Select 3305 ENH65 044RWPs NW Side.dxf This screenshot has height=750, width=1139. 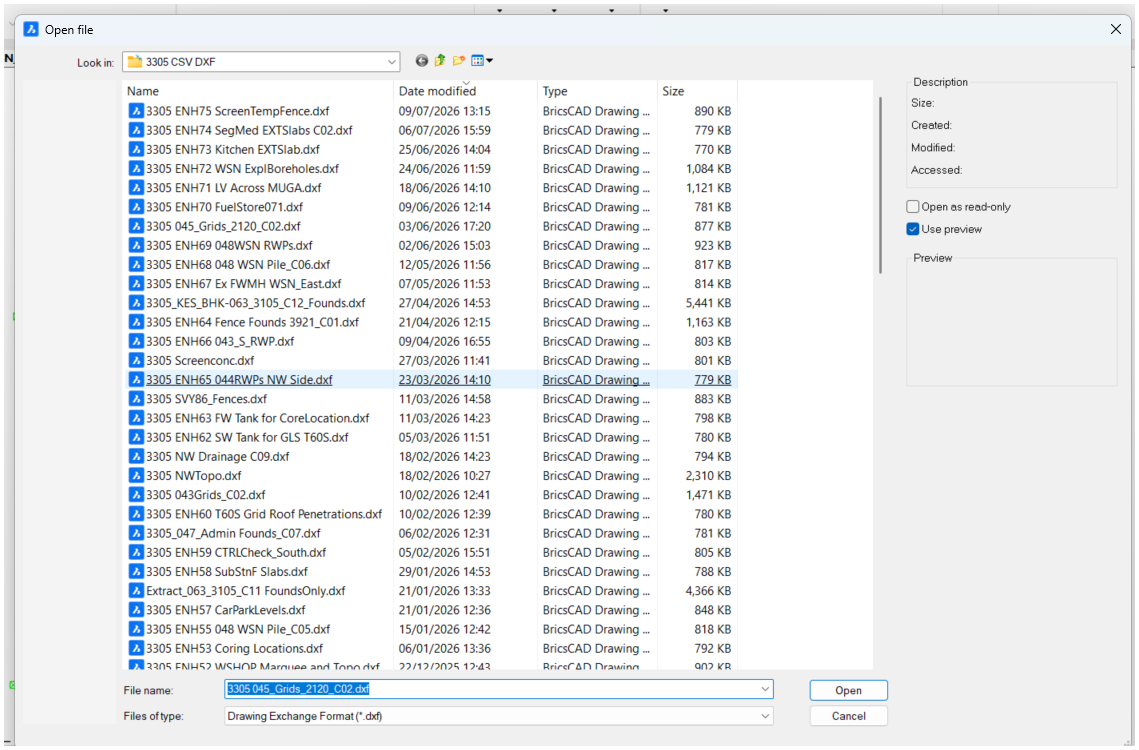[239, 379]
